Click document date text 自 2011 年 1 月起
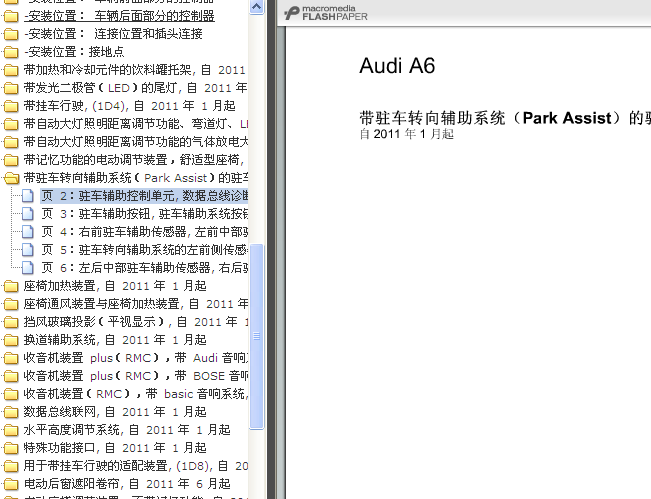651x499 pixels. tap(406, 134)
